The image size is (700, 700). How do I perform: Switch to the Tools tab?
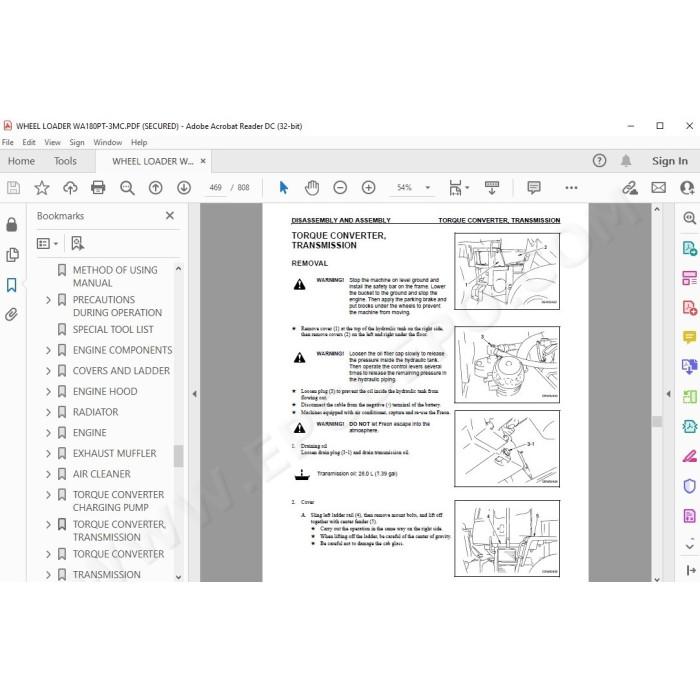[65, 161]
